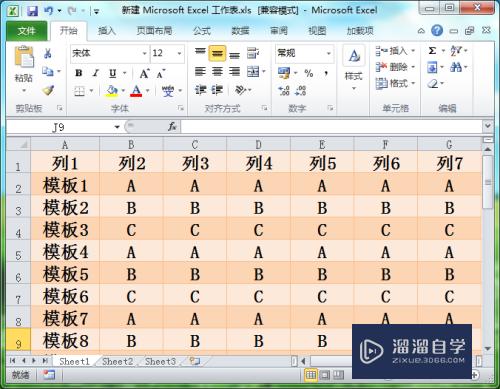
Task: Decrease decimal places
Action: (301, 90)
